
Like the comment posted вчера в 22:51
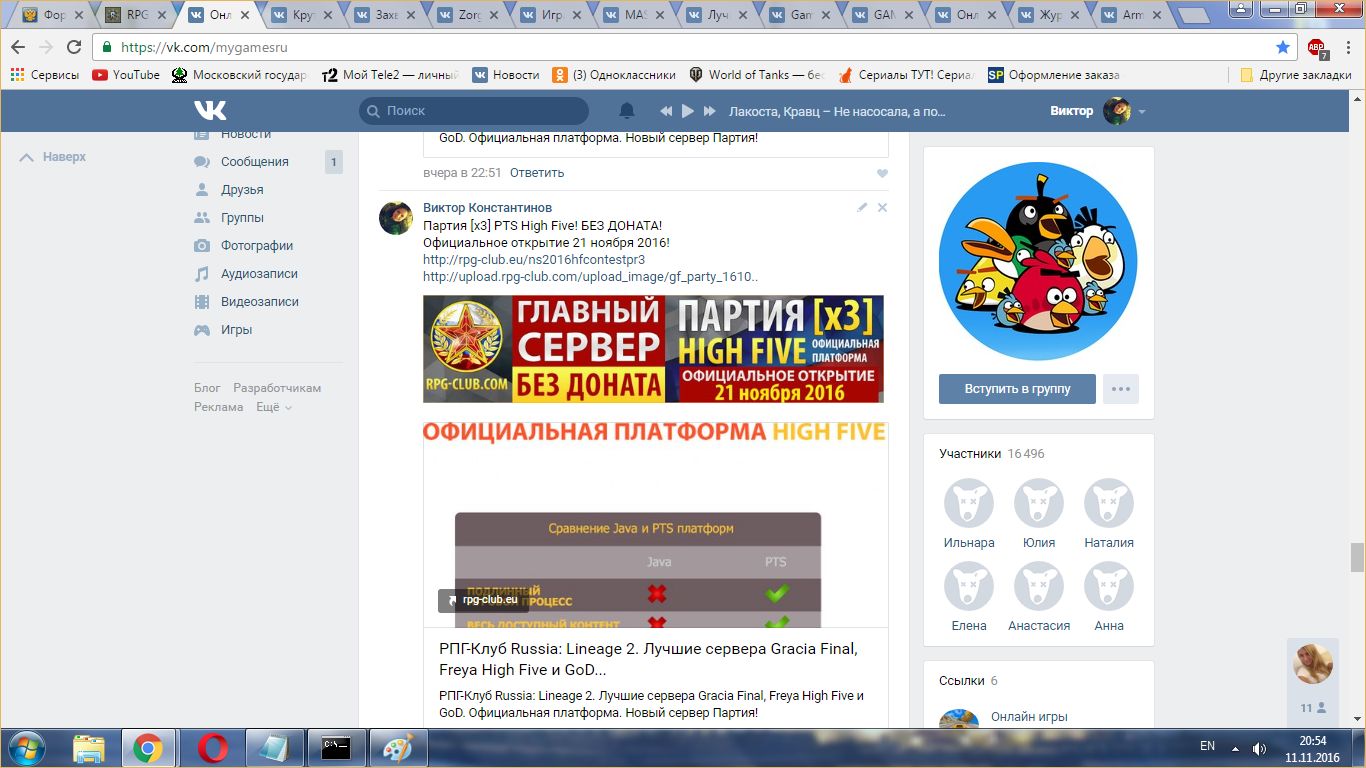[x=882, y=173]
